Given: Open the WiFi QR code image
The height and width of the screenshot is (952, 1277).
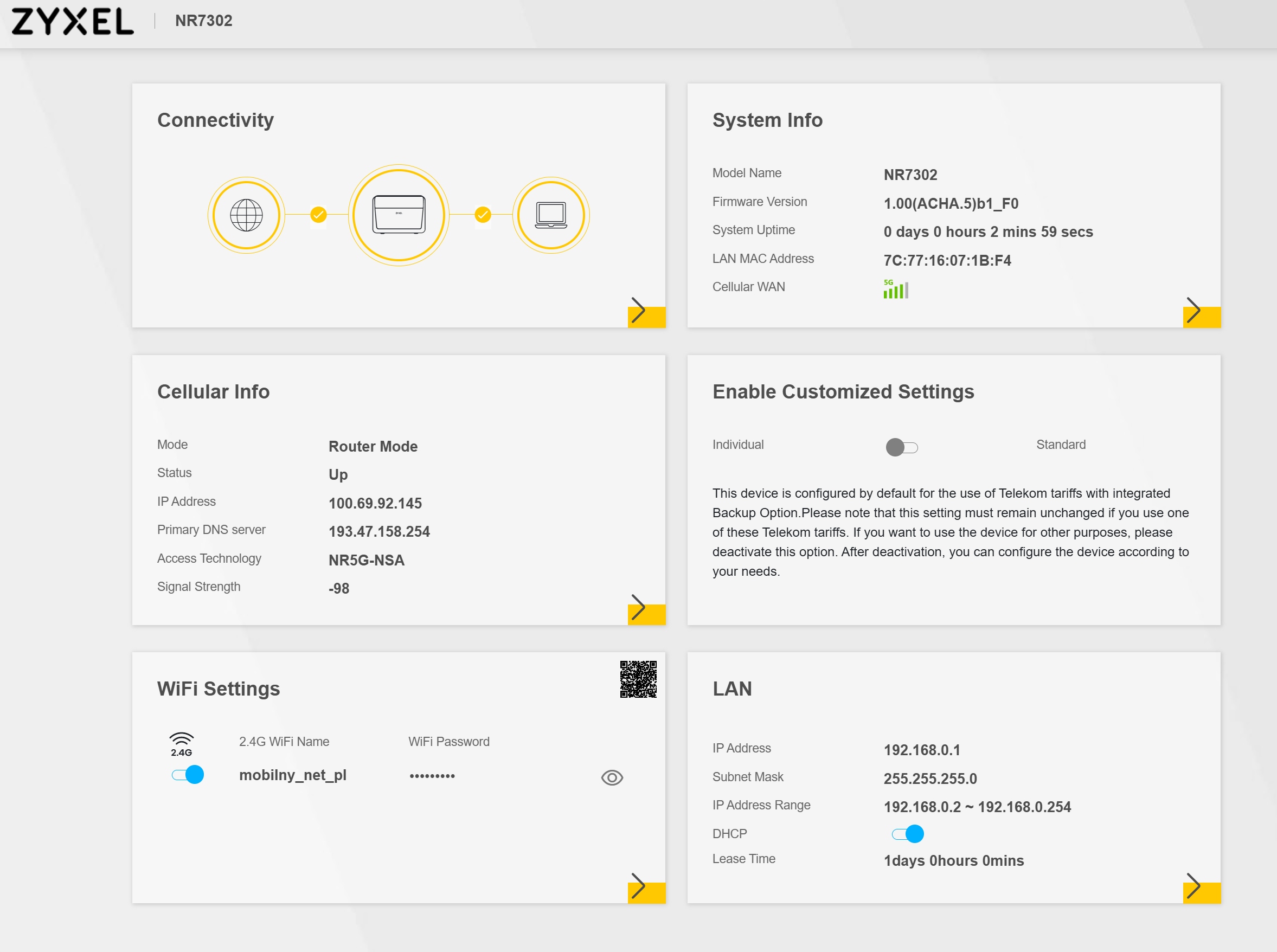Looking at the screenshot, I should pos(638,679).
